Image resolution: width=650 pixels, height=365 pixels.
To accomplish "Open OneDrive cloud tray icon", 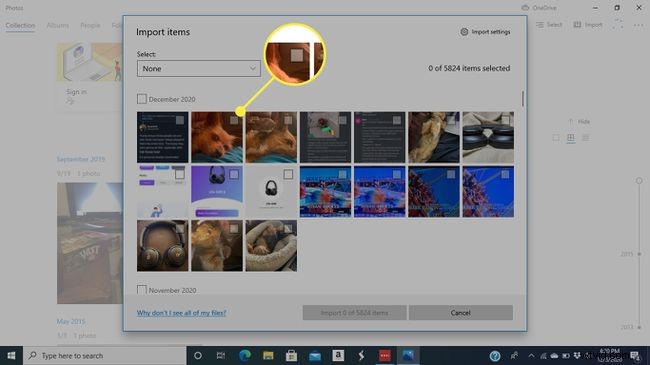I will pos(554,356).
